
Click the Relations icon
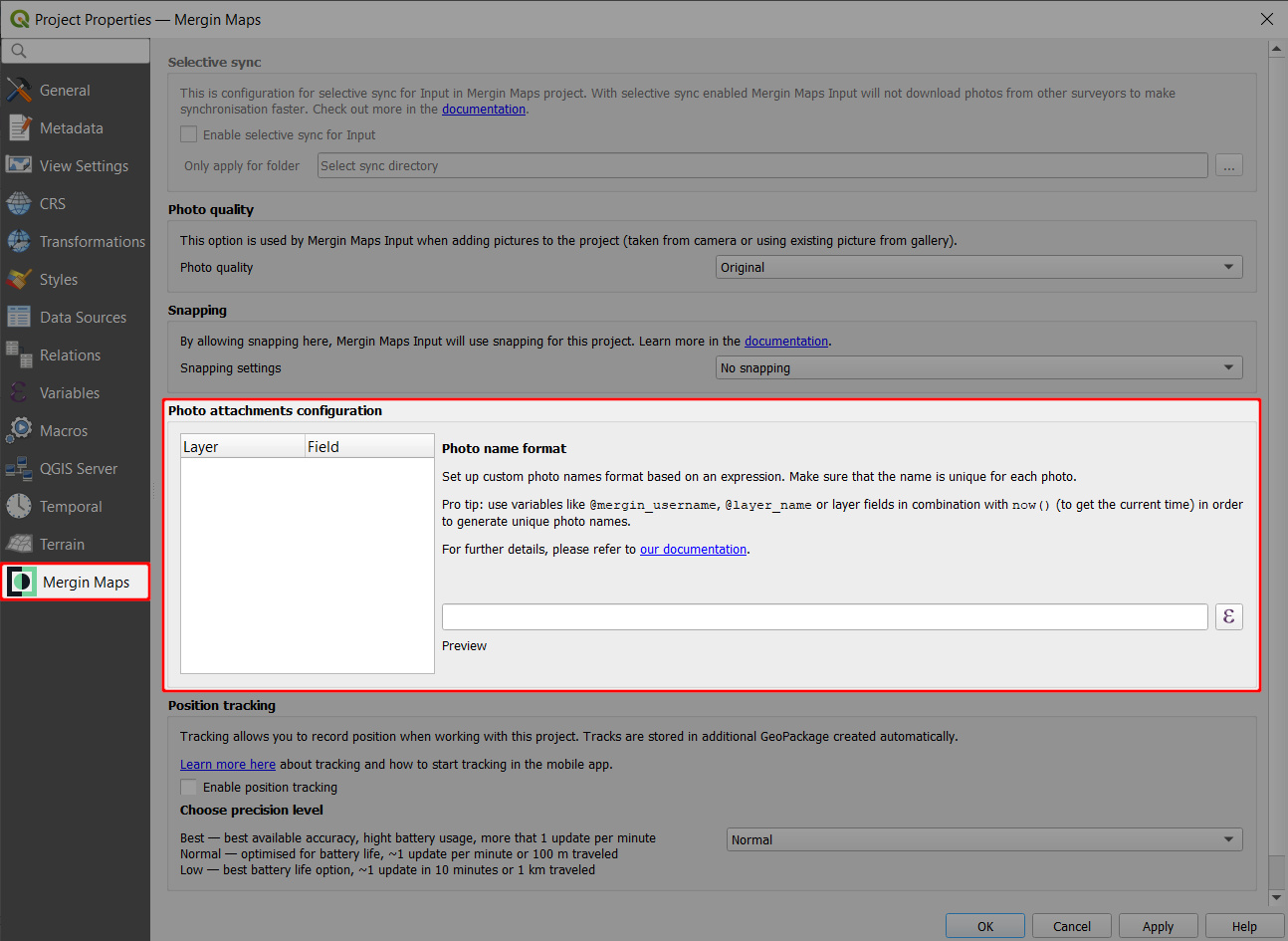point(19,354)
